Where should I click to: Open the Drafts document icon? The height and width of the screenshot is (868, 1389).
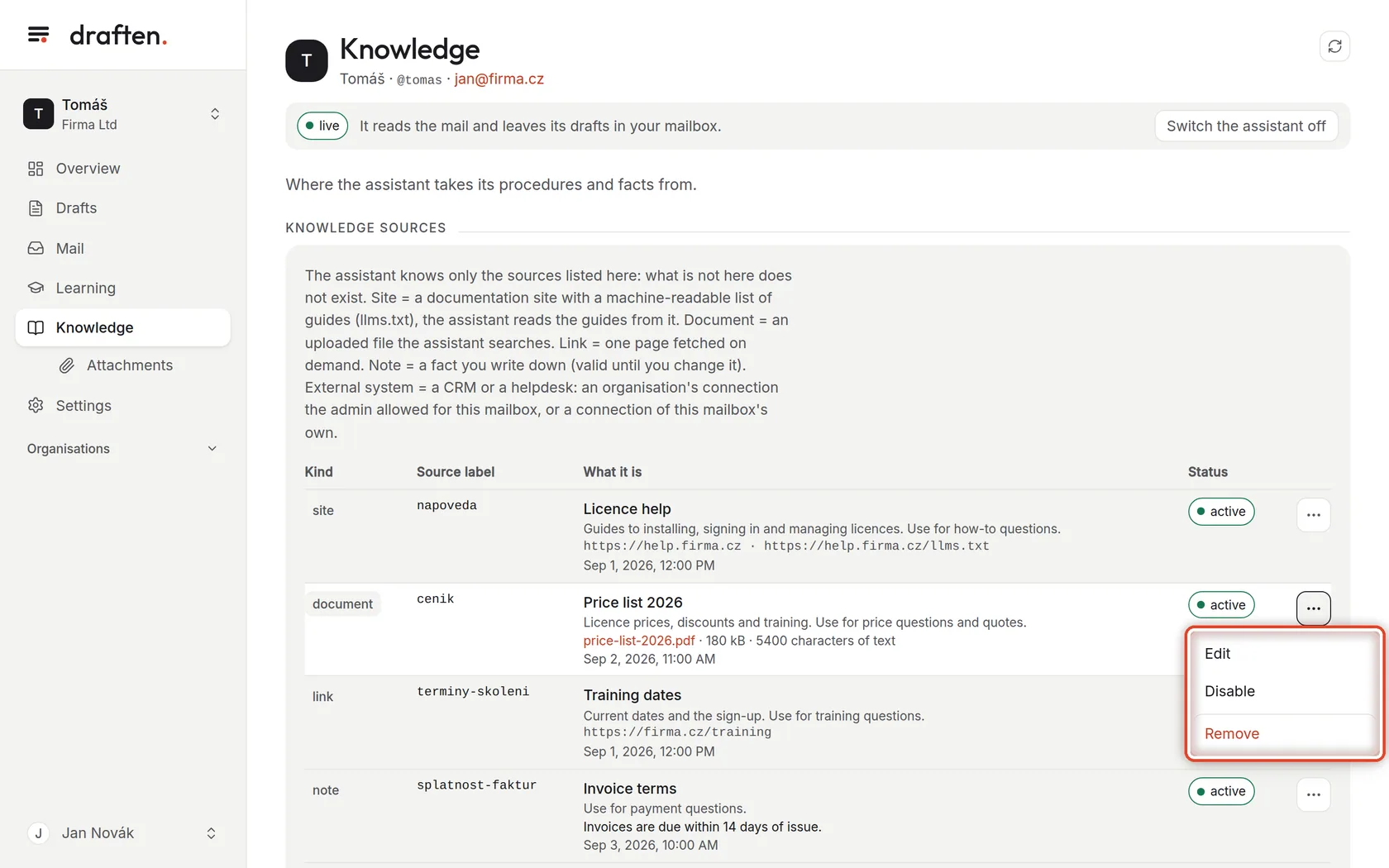click(36, 208)
